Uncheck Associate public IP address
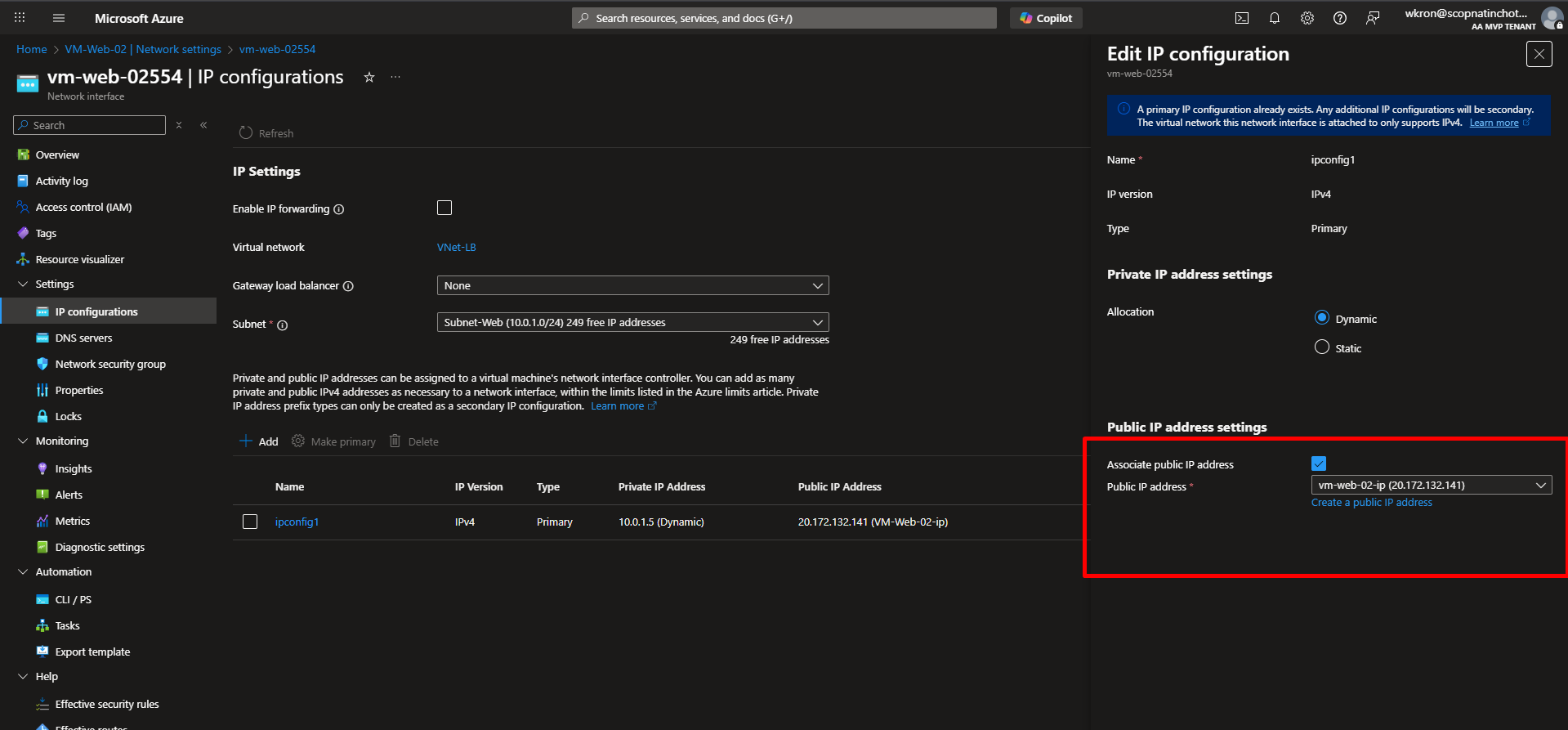This screenshot has width=1568, height=730. point(1319,464)
